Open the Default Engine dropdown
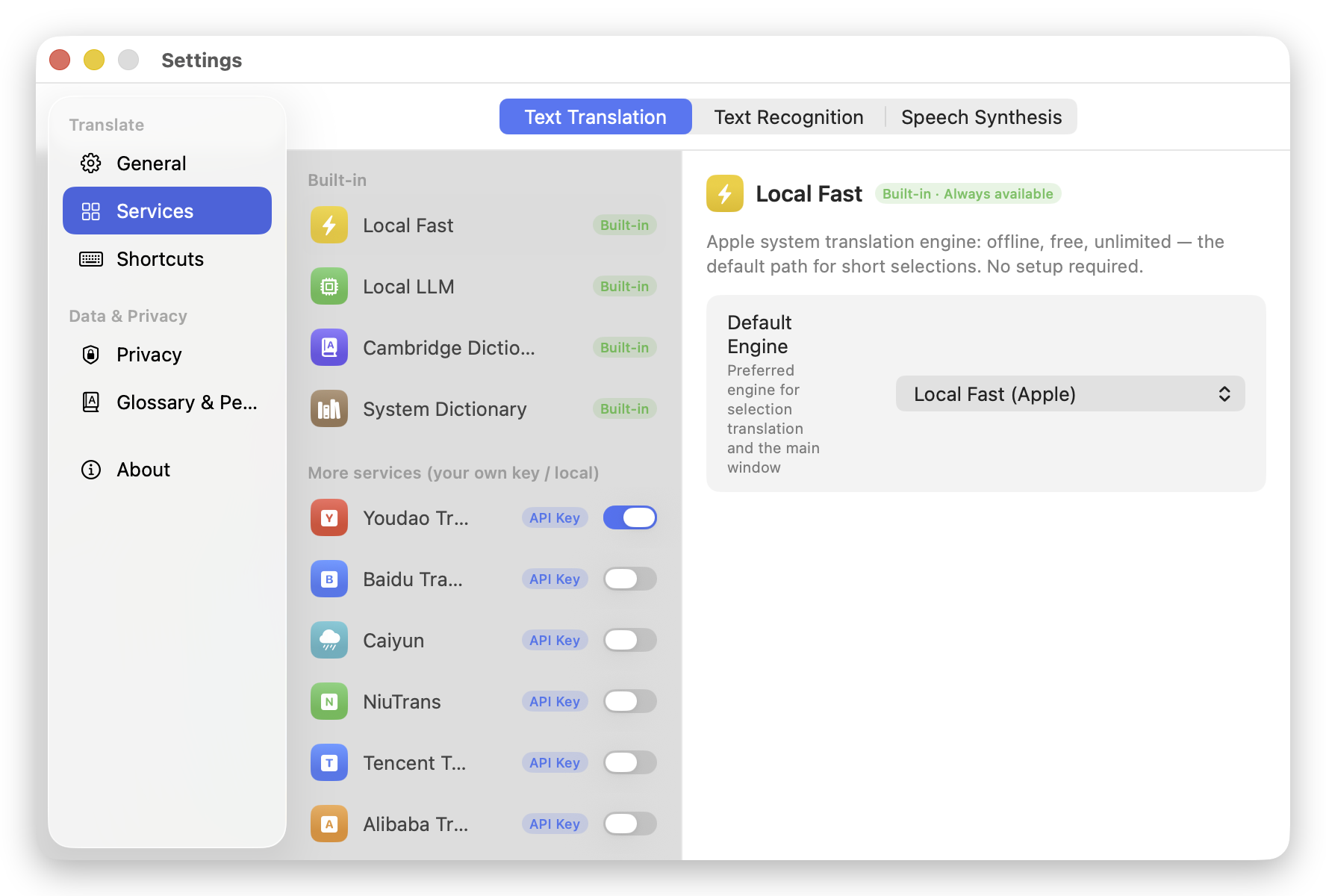The image size is (1326, 896). (1070, 394)
